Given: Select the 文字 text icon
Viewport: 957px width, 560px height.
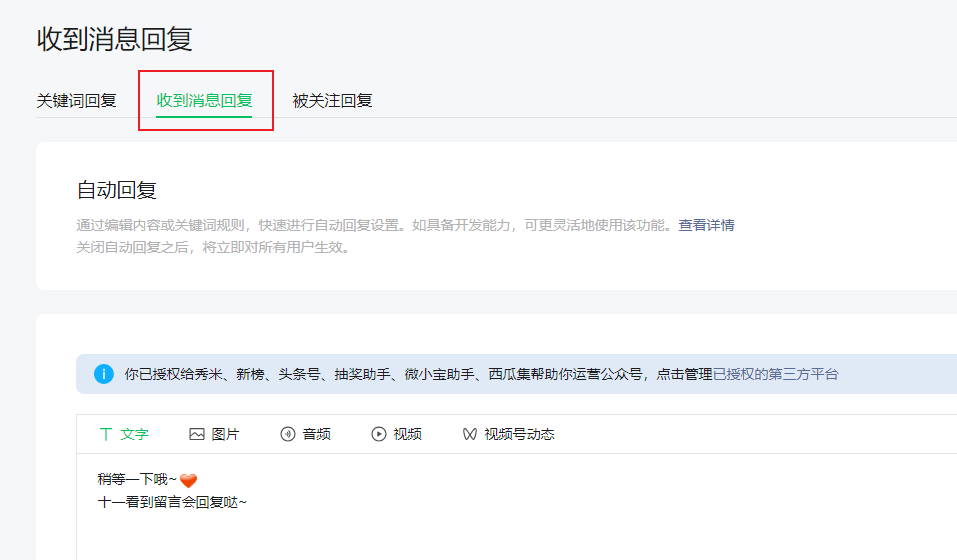Looking at the screenshot, I should (106, 434).
